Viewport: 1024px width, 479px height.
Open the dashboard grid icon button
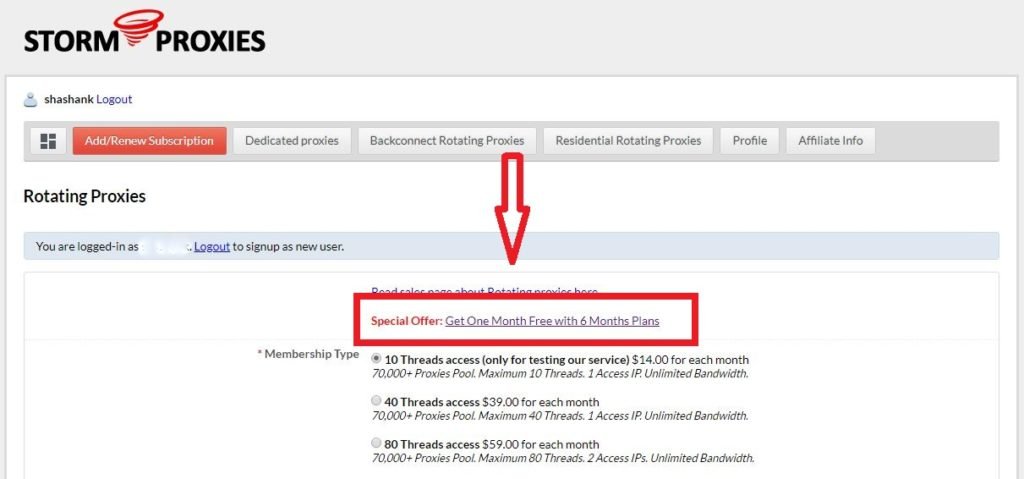point(48,140)
